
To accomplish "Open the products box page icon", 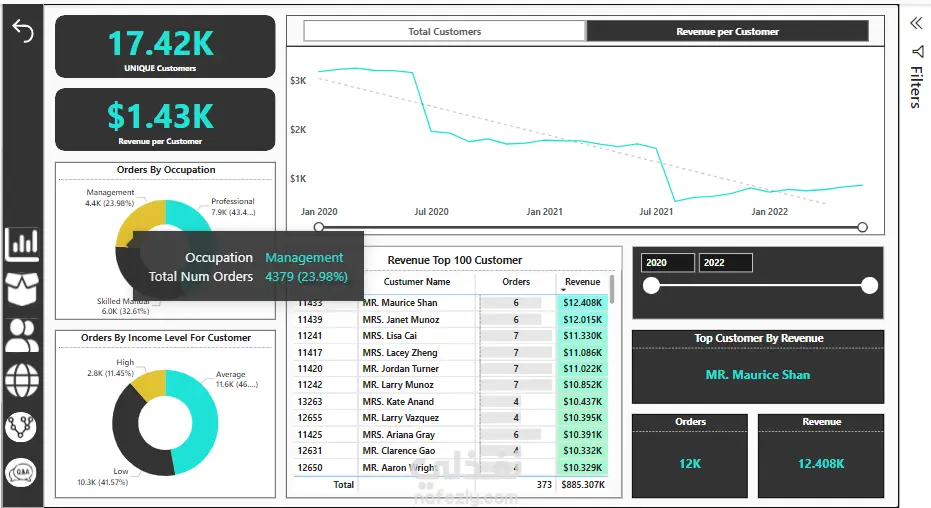I will click(x=22, y=289).
